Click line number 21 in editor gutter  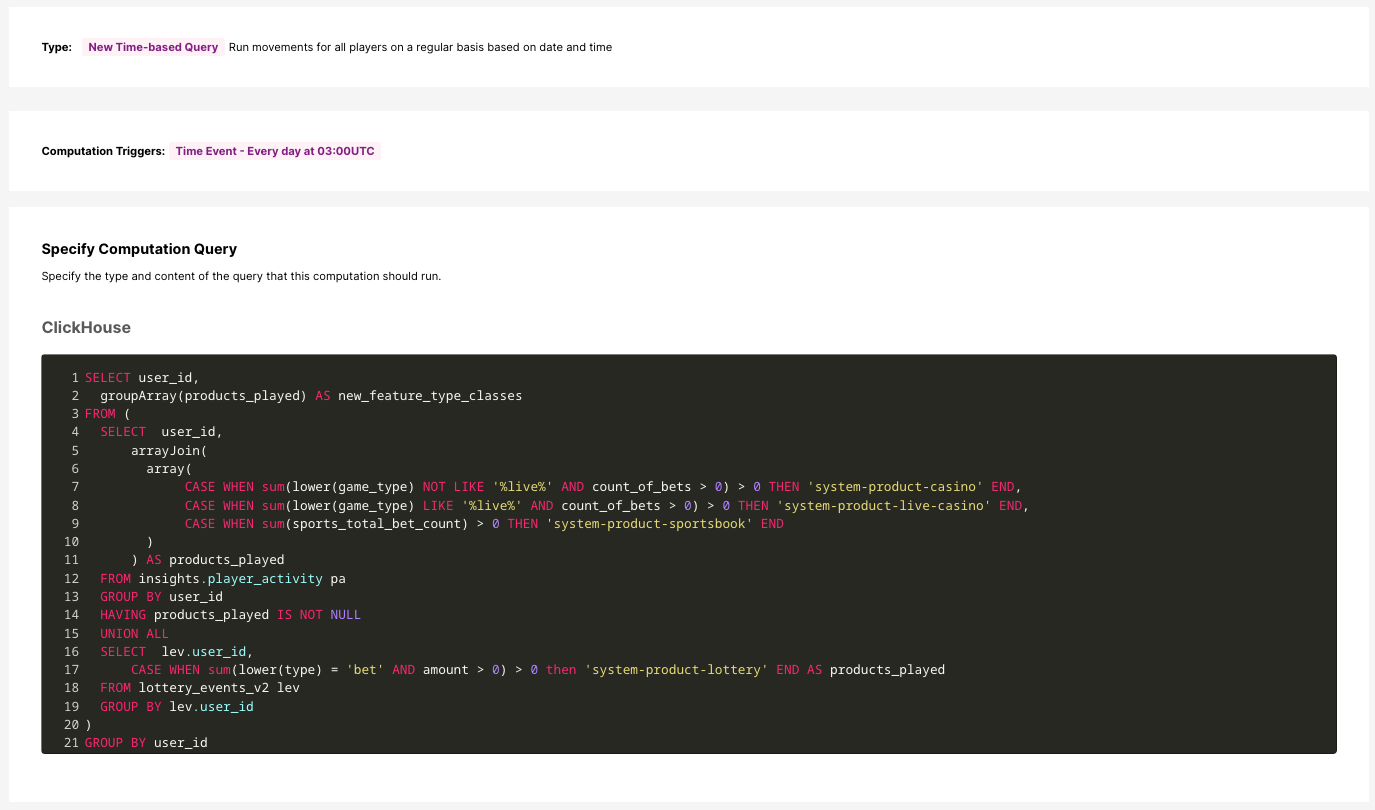[70, 743]
